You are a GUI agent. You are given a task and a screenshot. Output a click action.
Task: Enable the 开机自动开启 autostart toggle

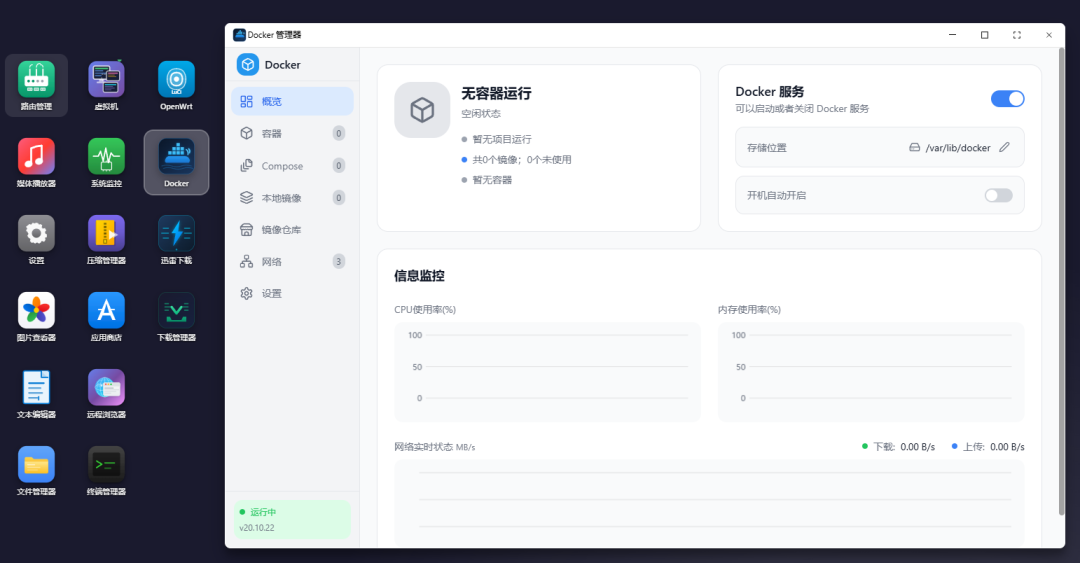coord(998,195)
